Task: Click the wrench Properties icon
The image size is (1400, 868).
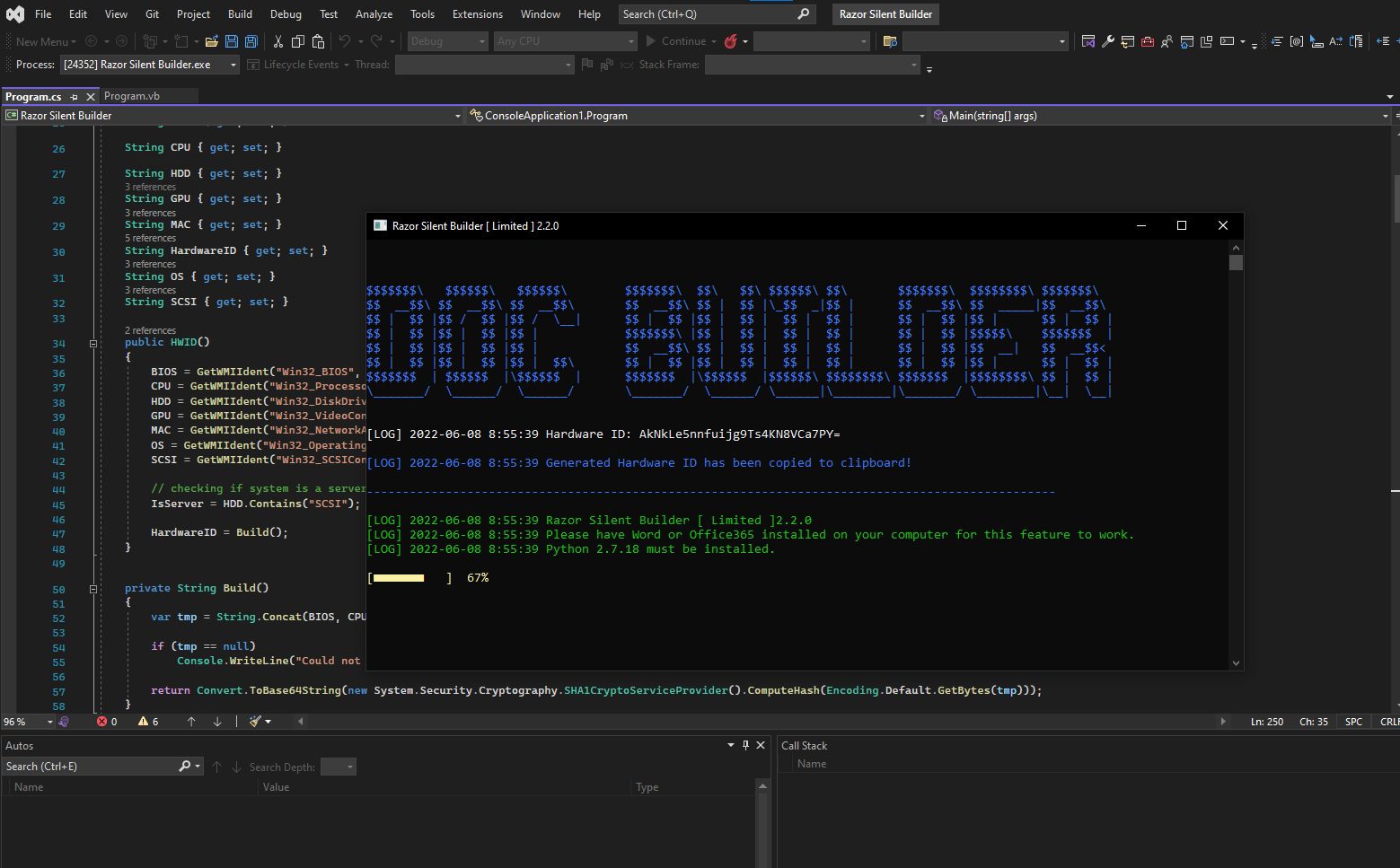Action: [x=1108, y=41]
